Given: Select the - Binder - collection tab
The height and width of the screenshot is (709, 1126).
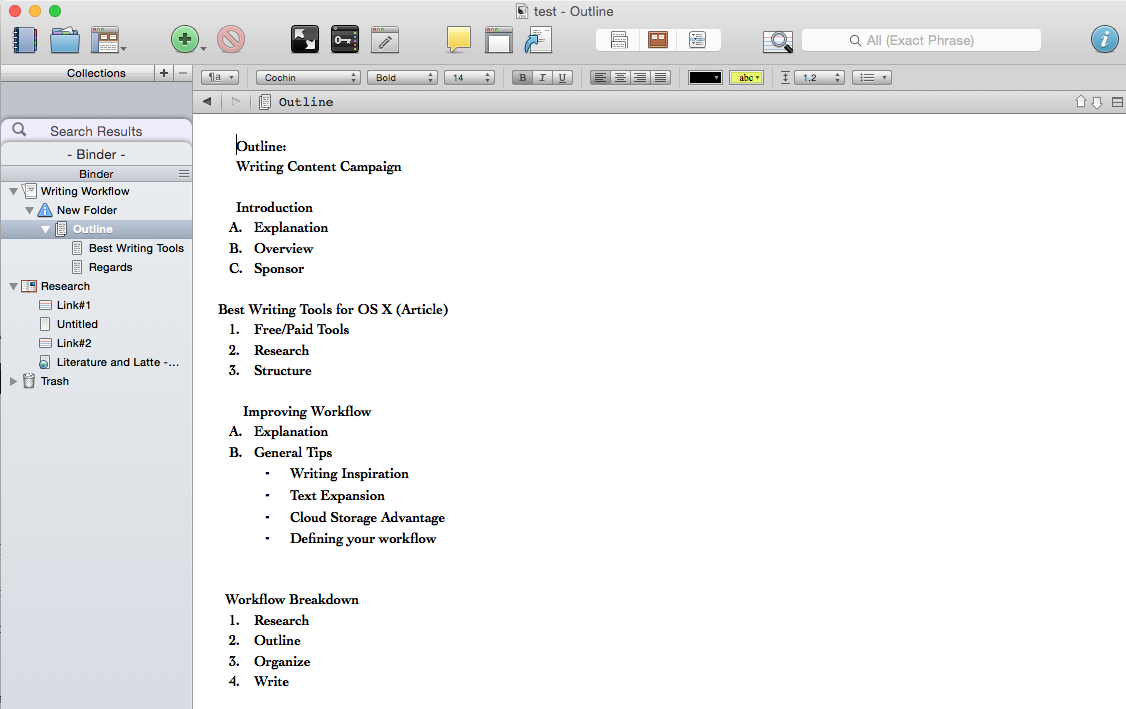Looking at the screenshot, I should click(x=96, y=154).
